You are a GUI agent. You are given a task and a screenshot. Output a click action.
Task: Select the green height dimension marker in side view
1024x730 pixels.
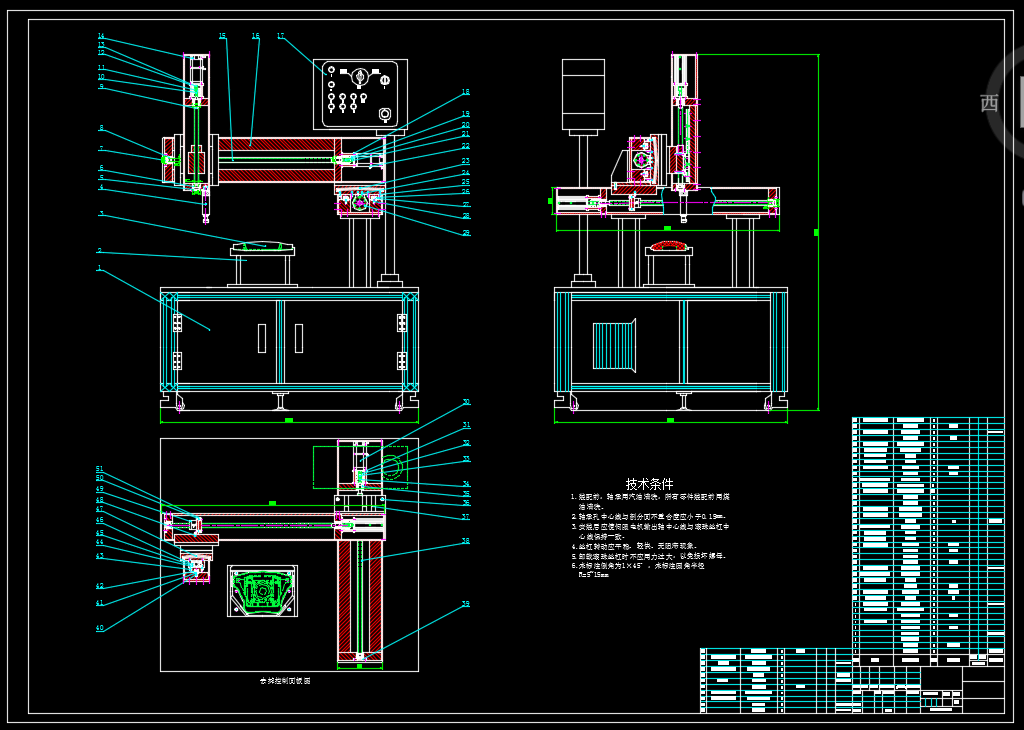[x=817, y=232]
